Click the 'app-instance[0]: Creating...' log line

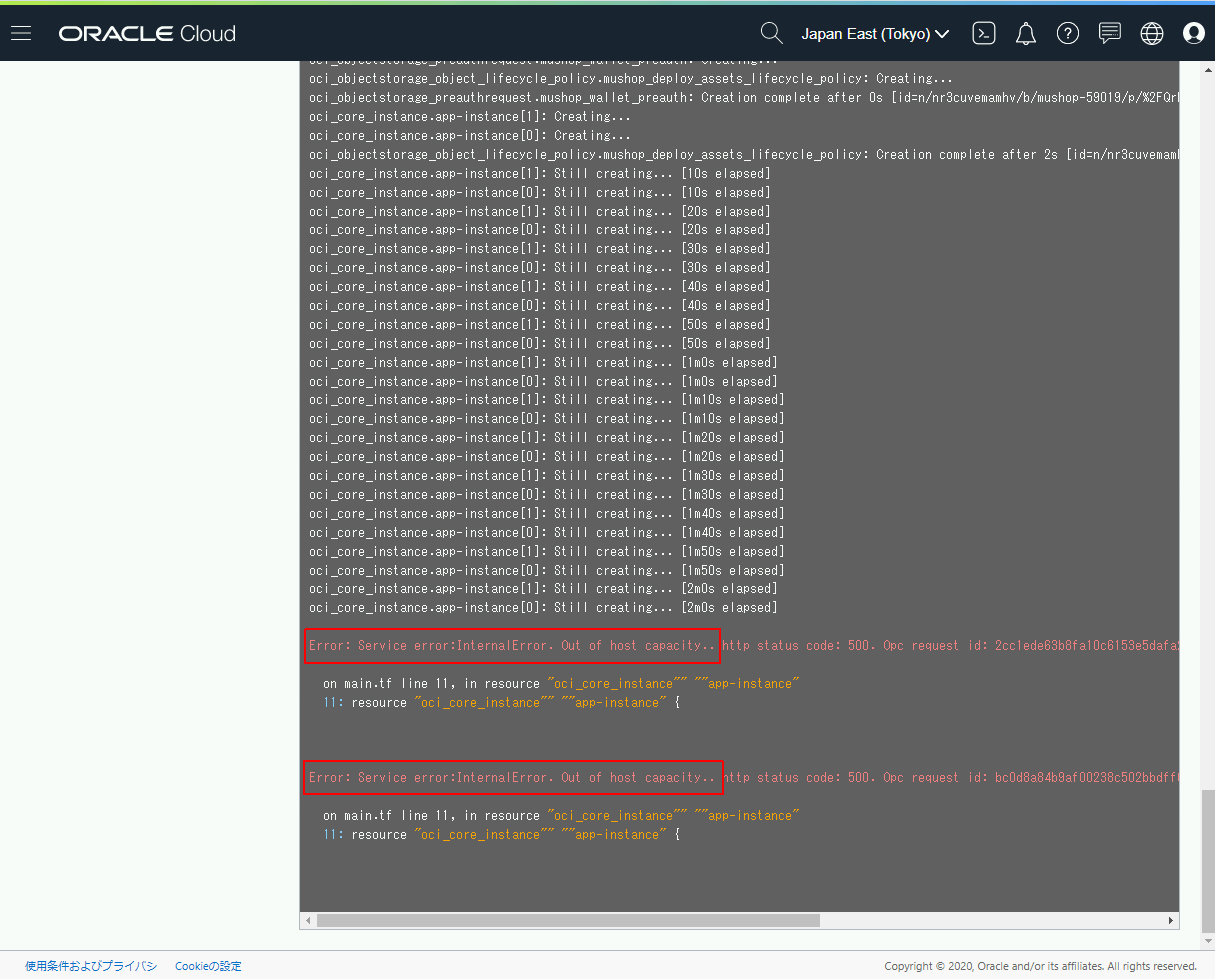click(x=470, y=136)
